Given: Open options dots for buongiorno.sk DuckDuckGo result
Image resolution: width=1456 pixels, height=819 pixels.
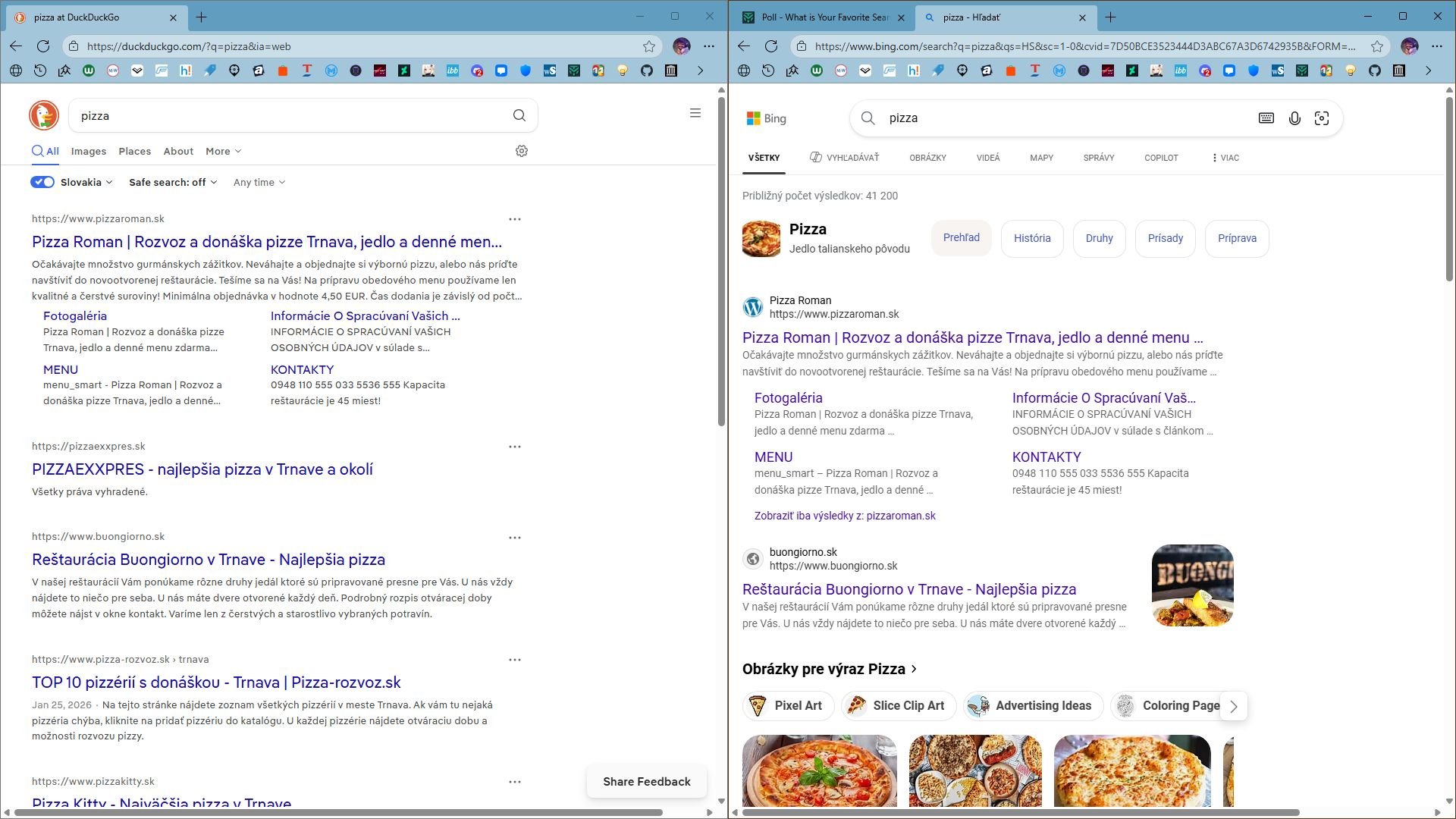Looking at the screenshot, I should tap(515, 538).
